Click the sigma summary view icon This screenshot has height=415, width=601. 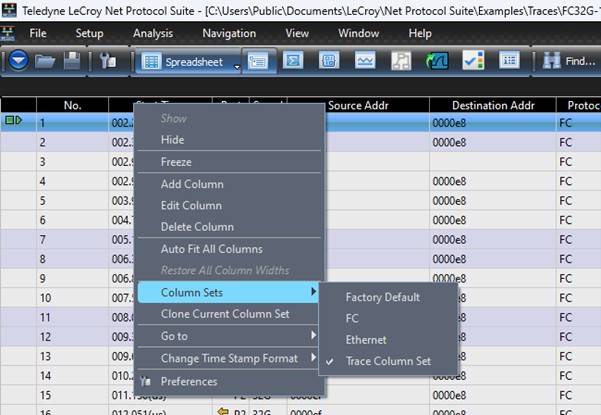(x=293, y=60)
